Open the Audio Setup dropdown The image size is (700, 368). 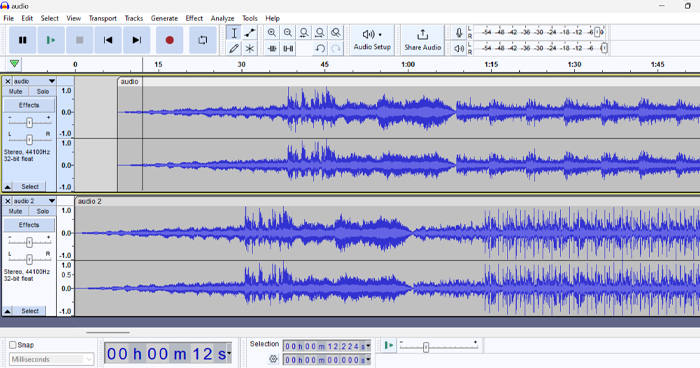(x=372, y=40)
